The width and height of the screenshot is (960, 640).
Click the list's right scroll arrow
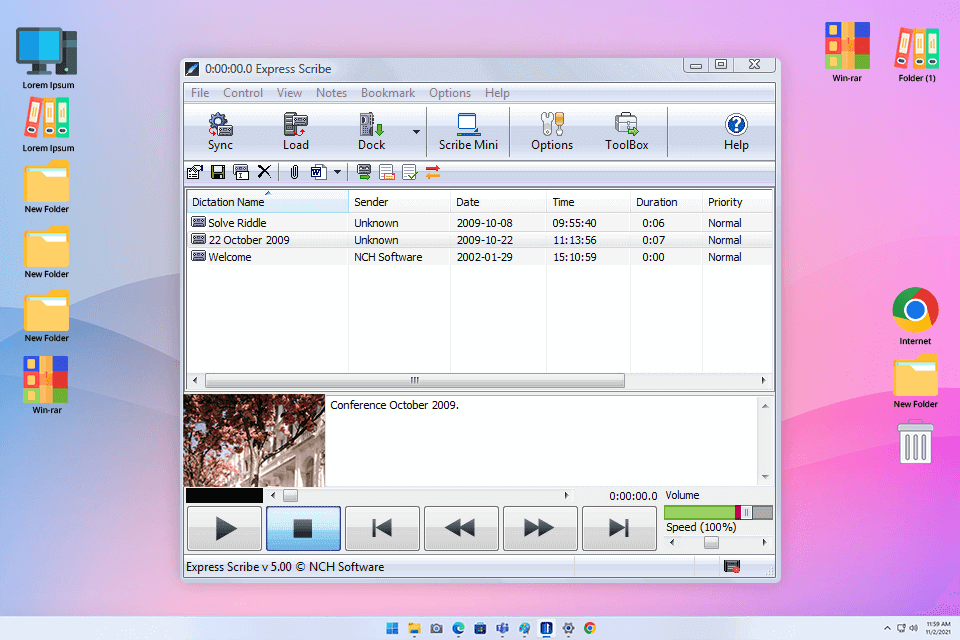[x=763, y=380]
